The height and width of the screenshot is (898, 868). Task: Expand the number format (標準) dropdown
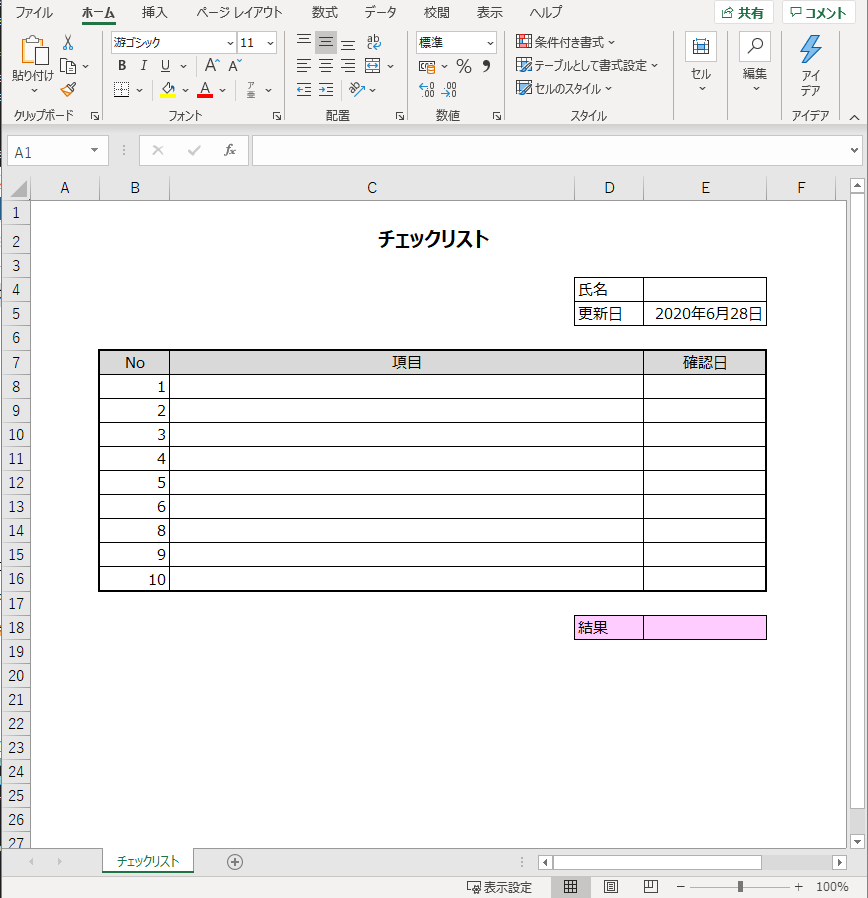(489, 43)
